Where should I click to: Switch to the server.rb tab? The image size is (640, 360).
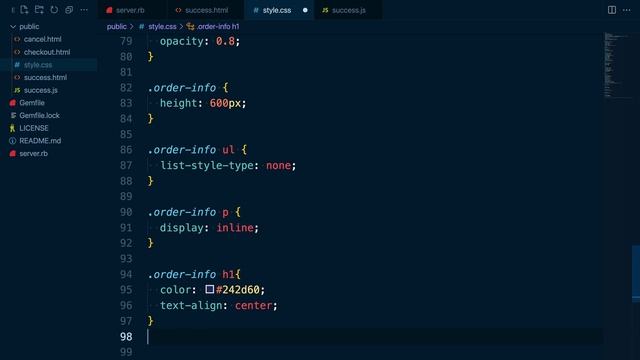click(x=130, y=10)
